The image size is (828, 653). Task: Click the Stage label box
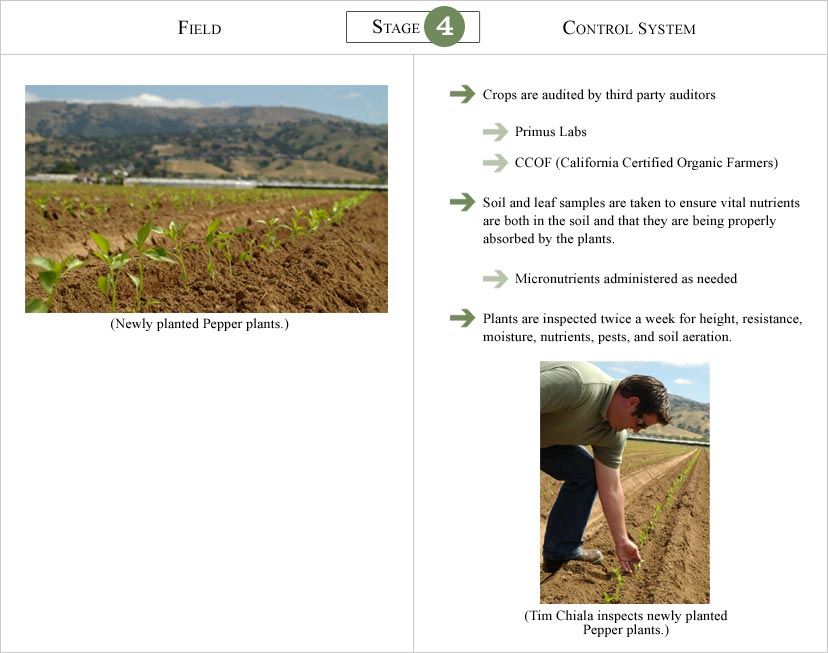[x=413, y=27]
